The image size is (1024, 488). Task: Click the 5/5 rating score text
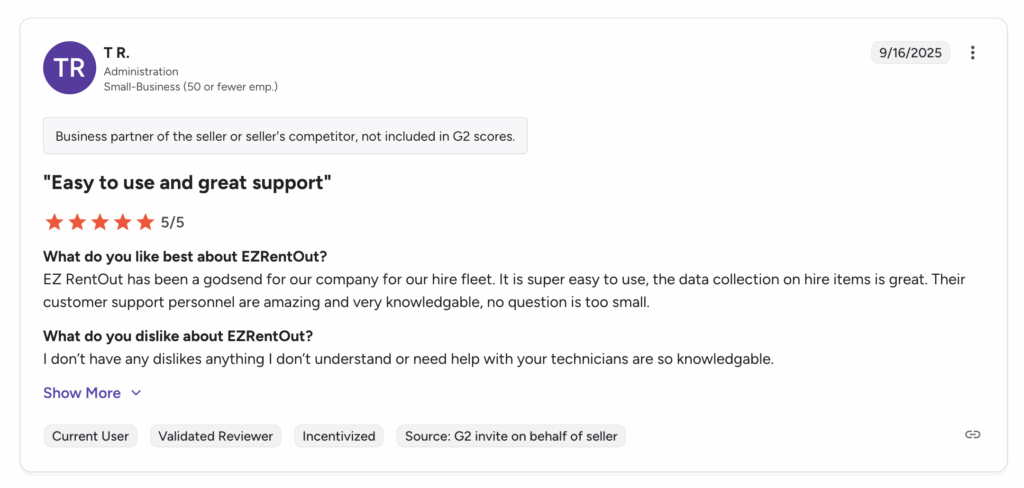[x=173, y=222]
